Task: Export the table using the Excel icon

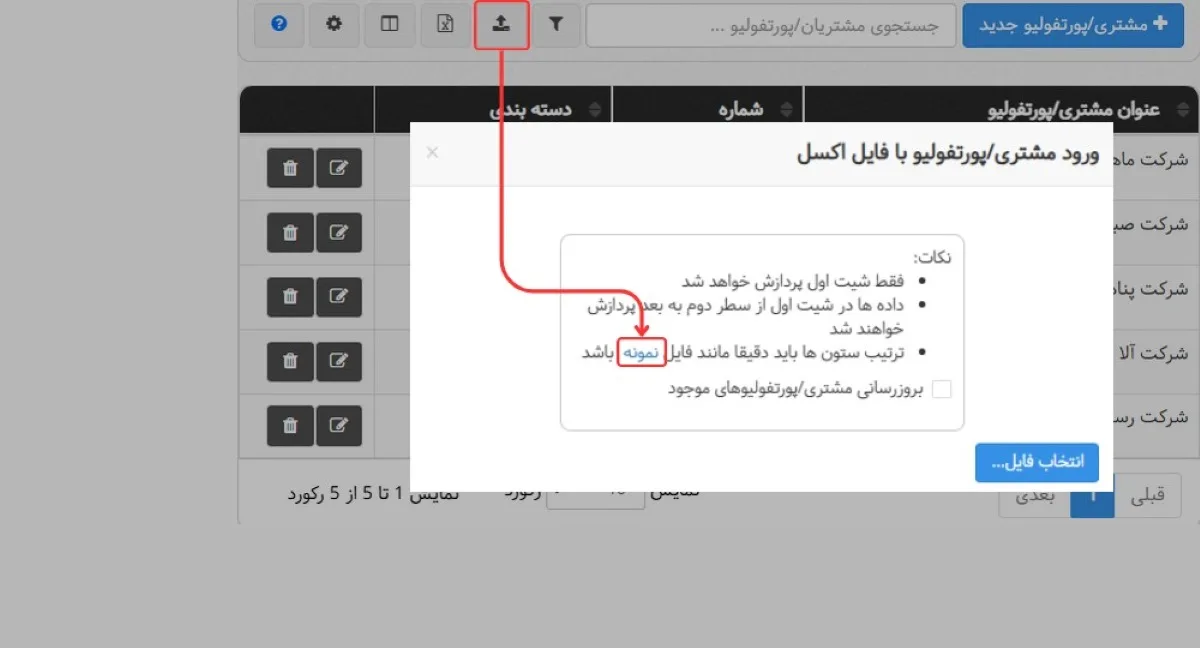Action: (445, 25)
